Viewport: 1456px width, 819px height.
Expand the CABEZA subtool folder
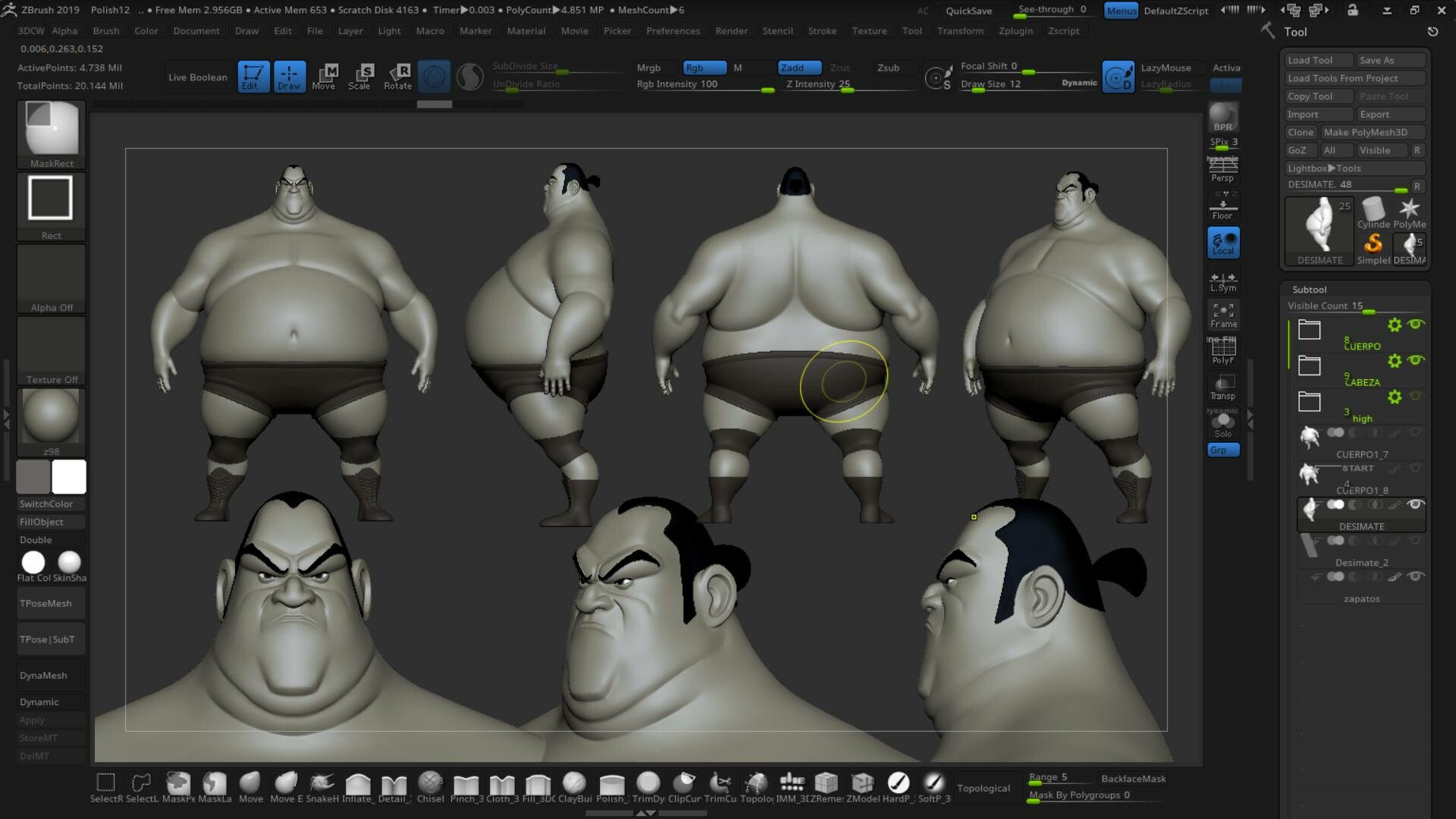(x=1309, y=366)
